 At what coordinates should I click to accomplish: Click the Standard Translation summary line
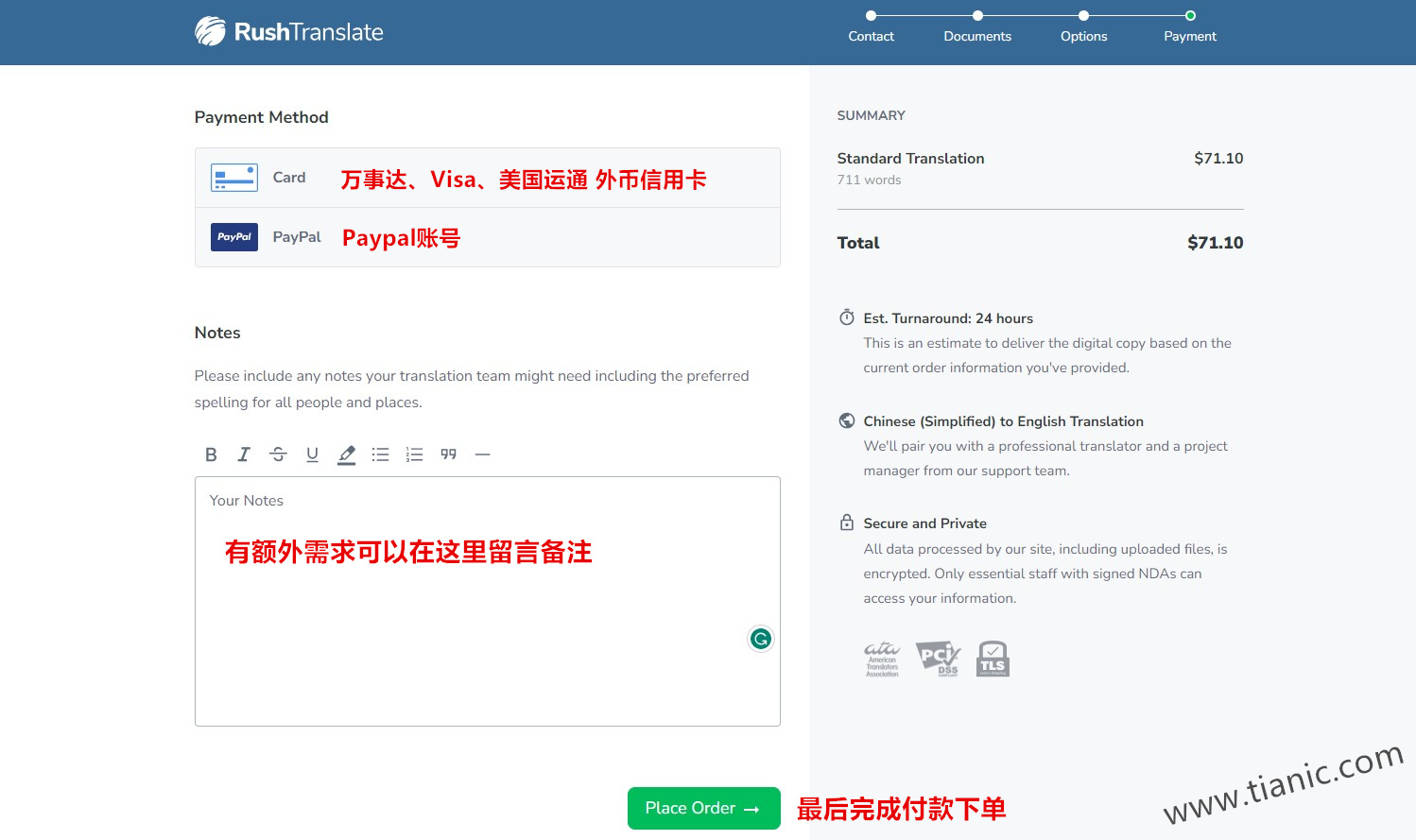(x=1040, y=158)
